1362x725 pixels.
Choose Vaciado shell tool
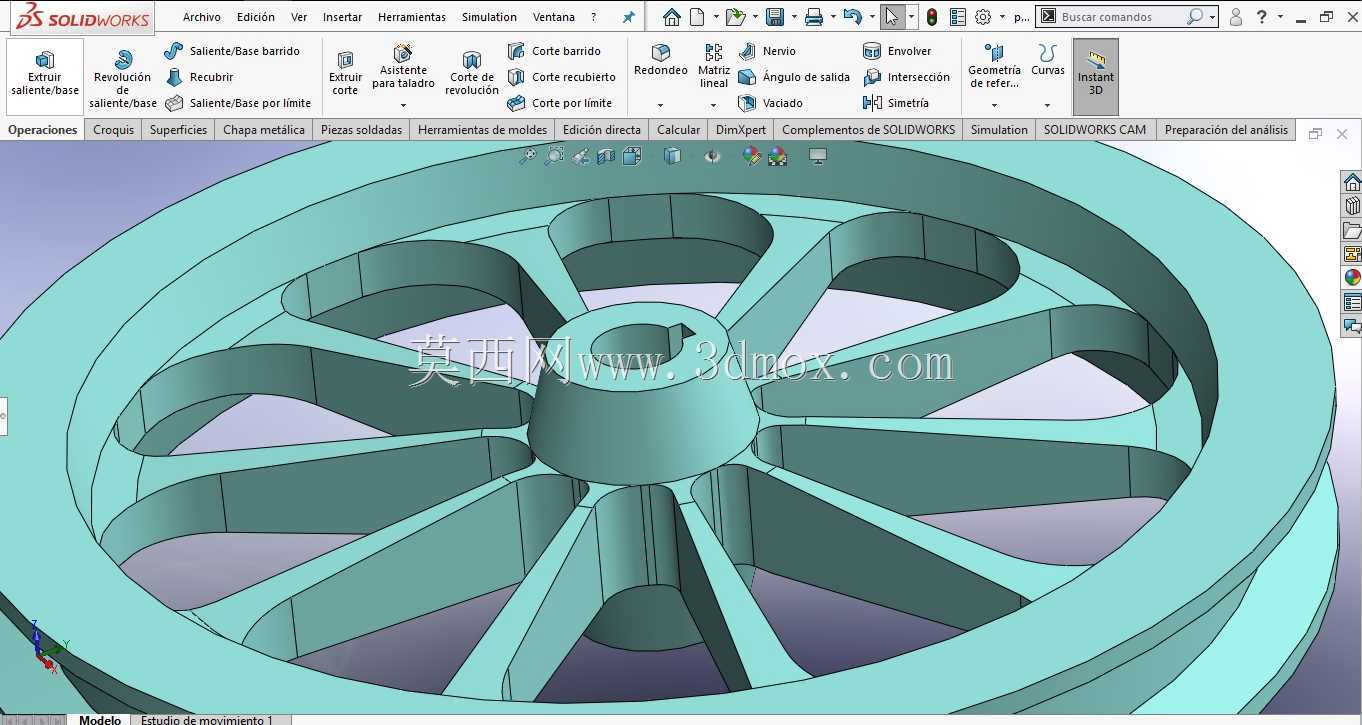tap(771, 103)
